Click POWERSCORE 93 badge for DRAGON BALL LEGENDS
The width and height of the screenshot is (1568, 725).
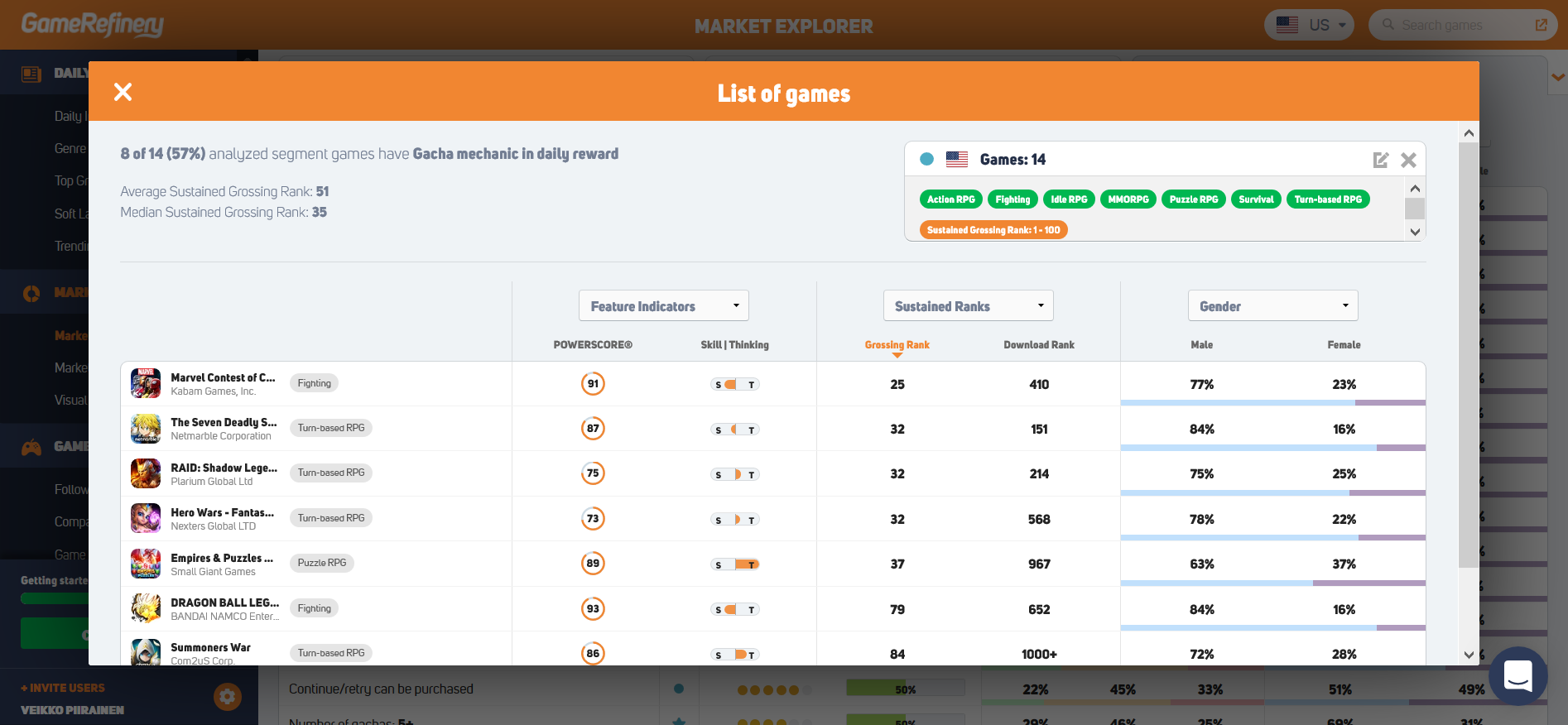tap(593, 609)
